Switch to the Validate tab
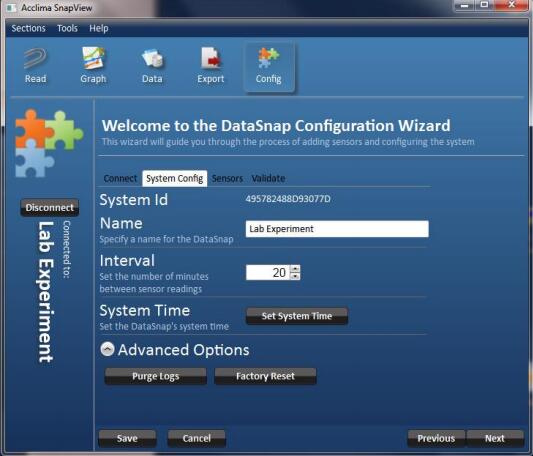 268,178
